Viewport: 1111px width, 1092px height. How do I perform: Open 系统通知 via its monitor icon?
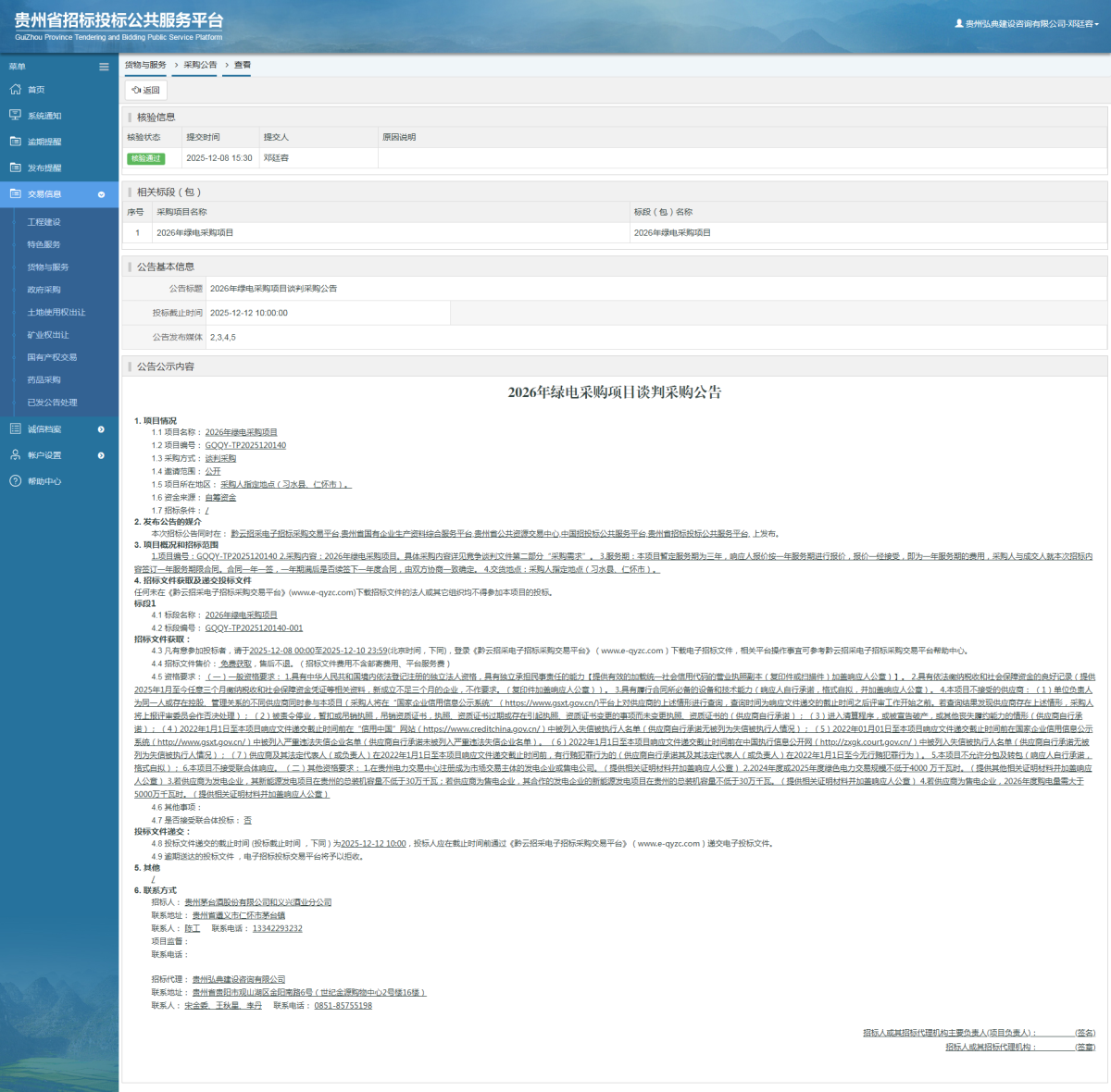pyautogui.click(x=15, y=116)
